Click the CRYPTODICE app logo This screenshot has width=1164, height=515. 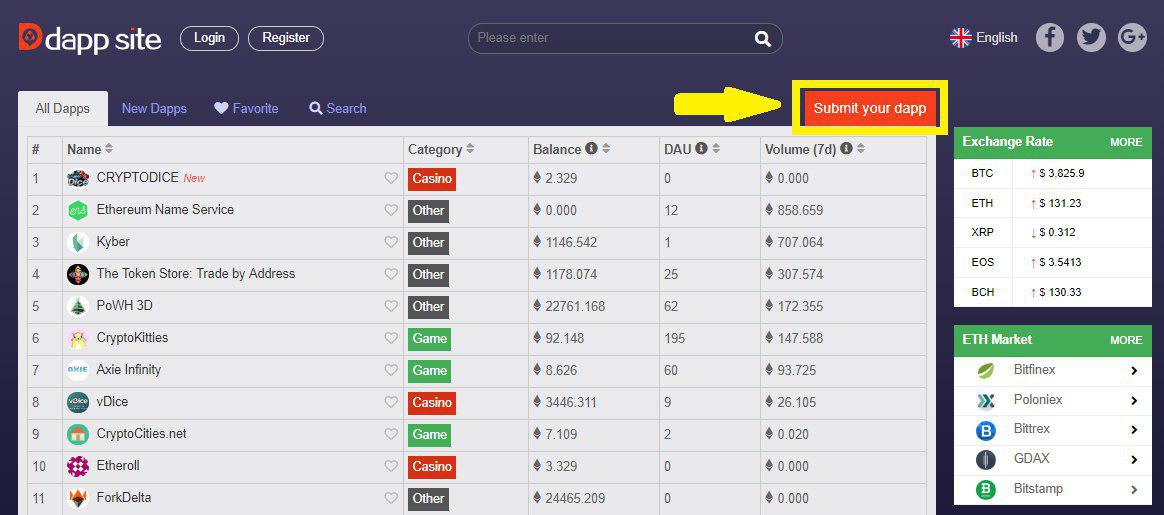[x=78, y=179]
